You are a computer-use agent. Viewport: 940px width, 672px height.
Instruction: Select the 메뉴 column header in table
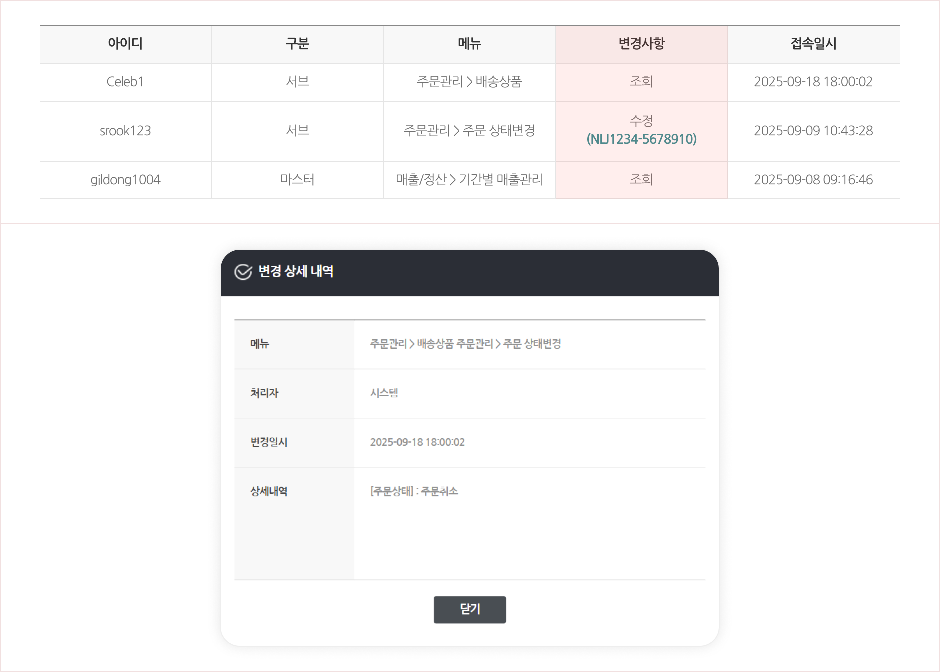coord(469,44)
